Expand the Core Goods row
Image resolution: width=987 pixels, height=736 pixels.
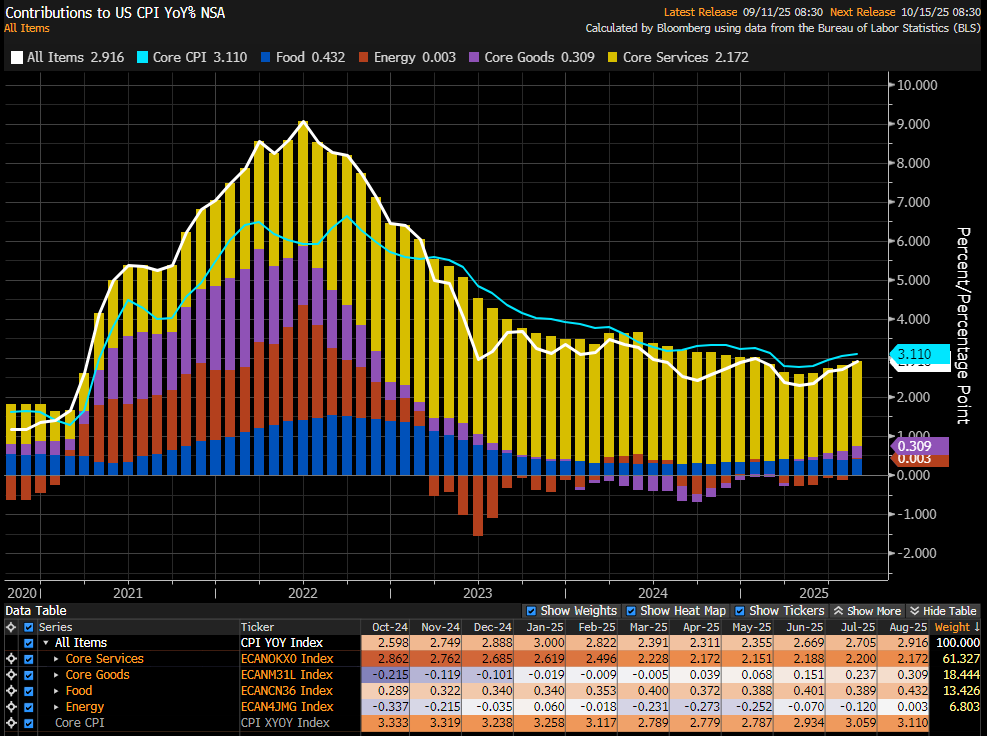pyautogui.click(x=56, y=675)
